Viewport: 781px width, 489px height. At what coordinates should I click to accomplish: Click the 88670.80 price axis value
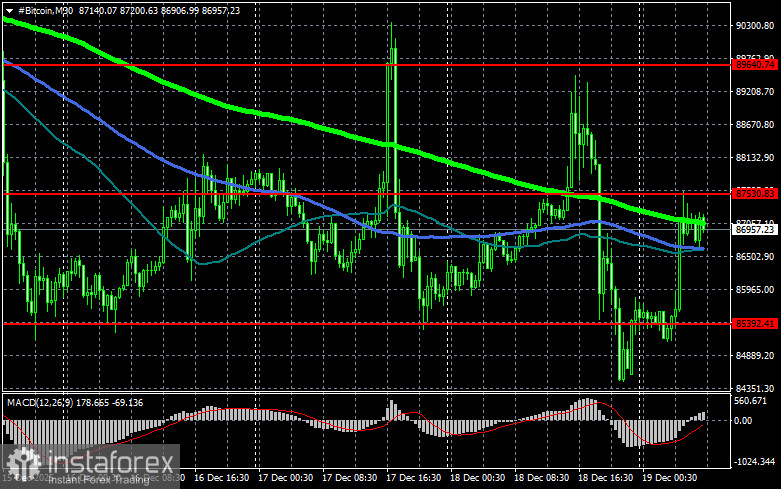click(x=755, y=124)
